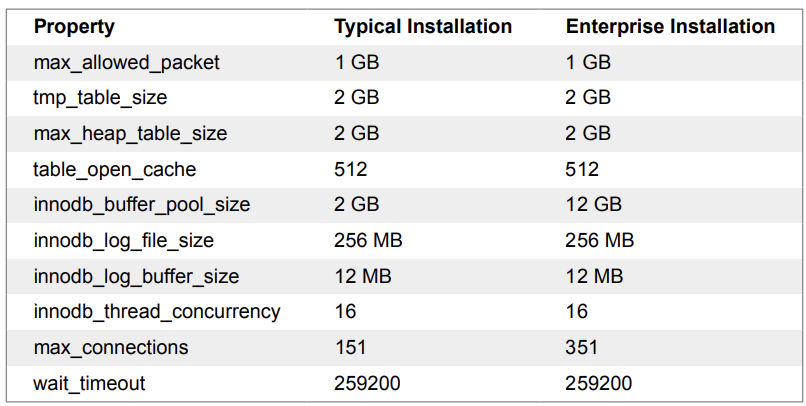Screen dimensions: 806x406
Task: Click the Enterprise Installation column header
Action: tap(670, 26)
